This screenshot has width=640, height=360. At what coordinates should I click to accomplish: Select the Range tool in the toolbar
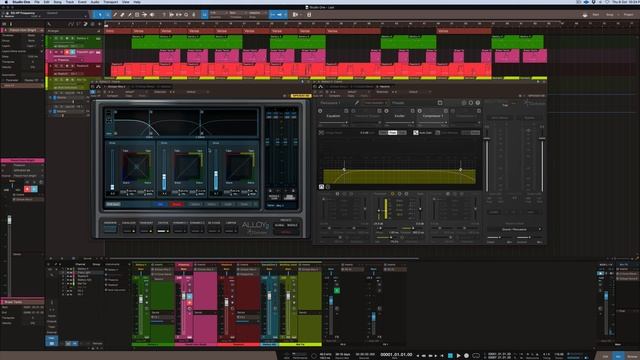click(108, 14)
